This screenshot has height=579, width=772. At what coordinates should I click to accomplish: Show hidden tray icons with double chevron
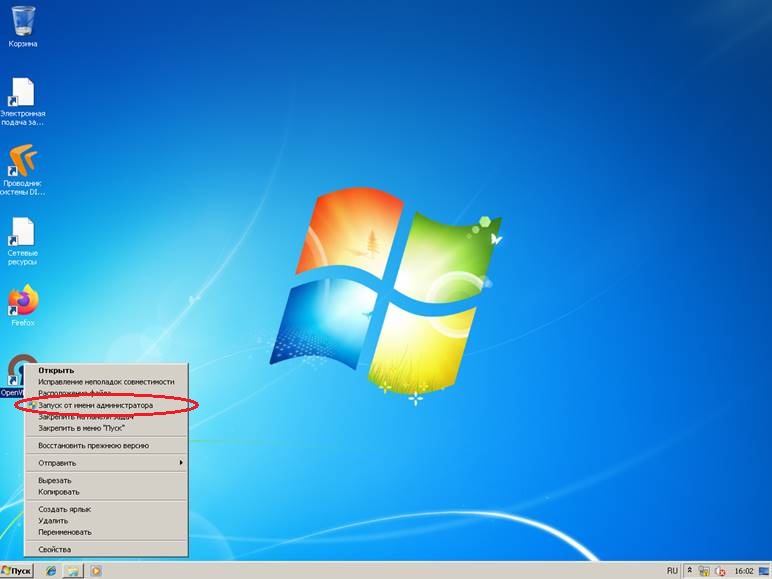[690, 571]
